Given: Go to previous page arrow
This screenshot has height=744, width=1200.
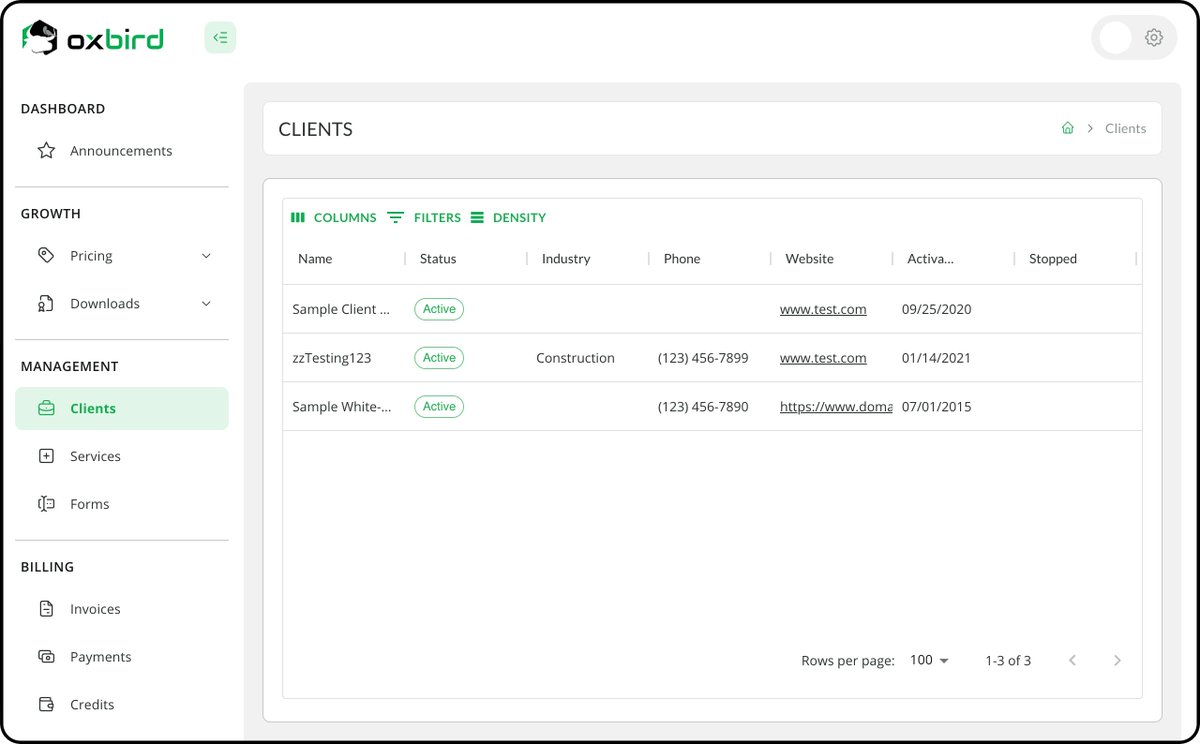Looking at the screenshot, I should point(1072,660).
